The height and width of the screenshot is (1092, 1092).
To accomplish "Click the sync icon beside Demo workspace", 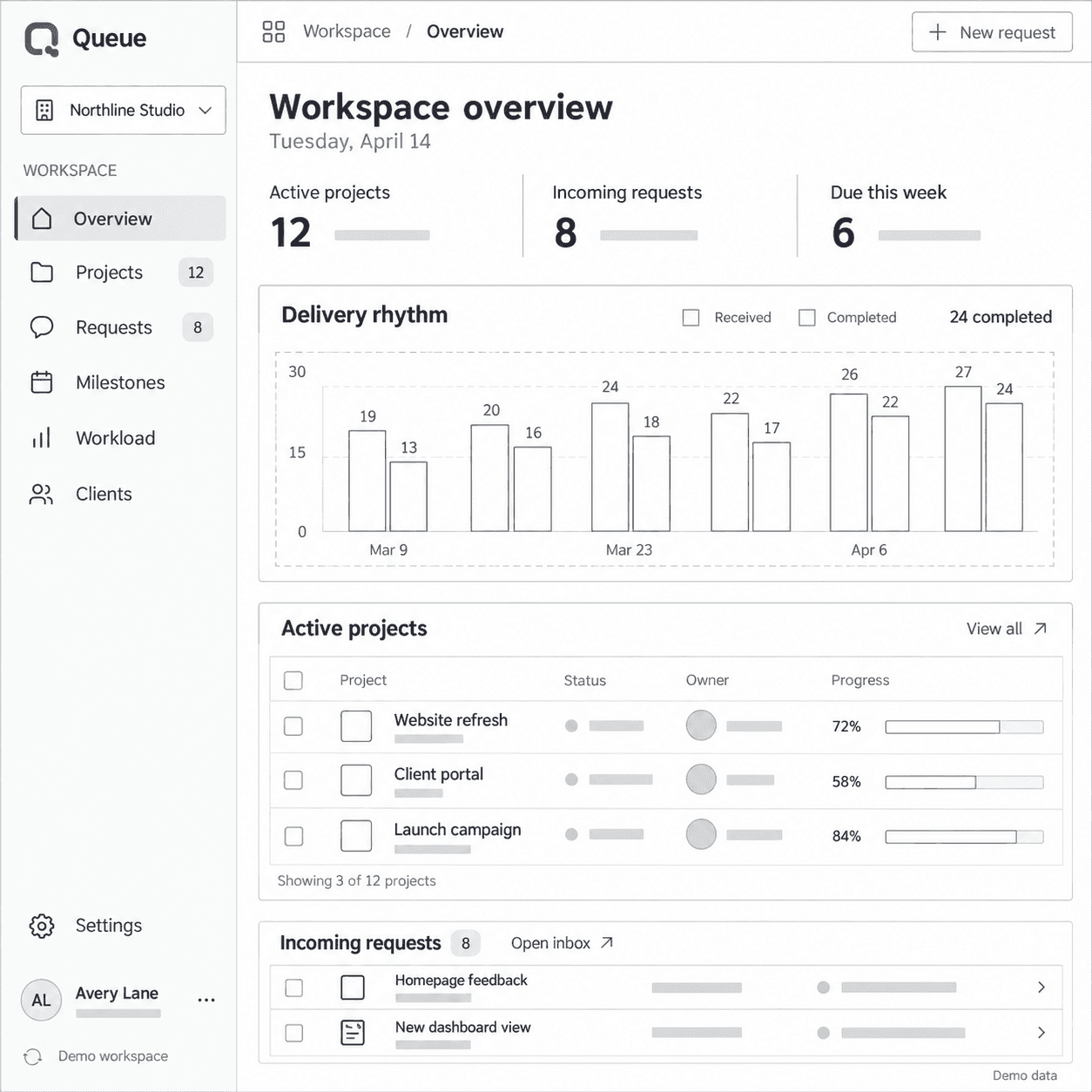I will tap(33, 1056).
